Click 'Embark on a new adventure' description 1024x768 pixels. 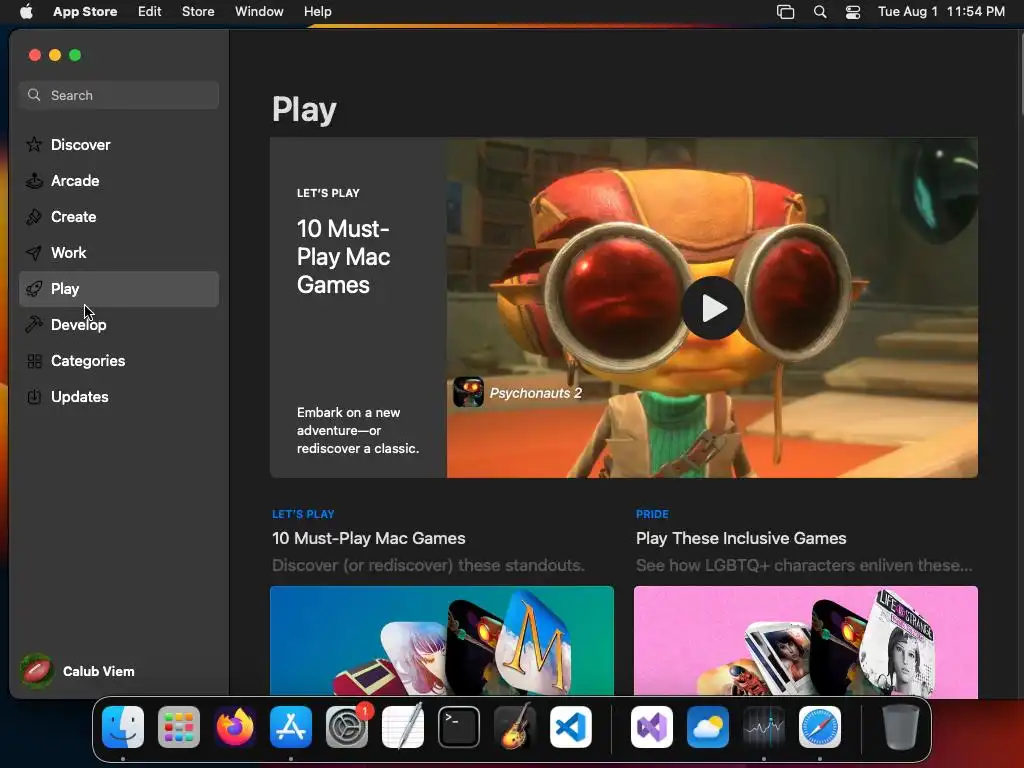tap(358, 430)
